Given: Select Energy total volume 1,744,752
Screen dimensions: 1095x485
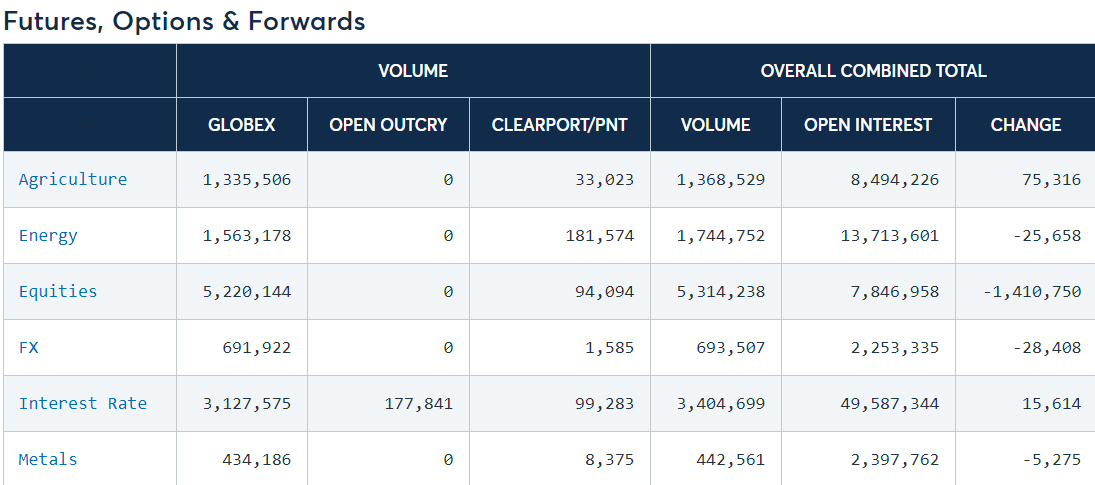Looking at the screenshot, I should point(721,236).
